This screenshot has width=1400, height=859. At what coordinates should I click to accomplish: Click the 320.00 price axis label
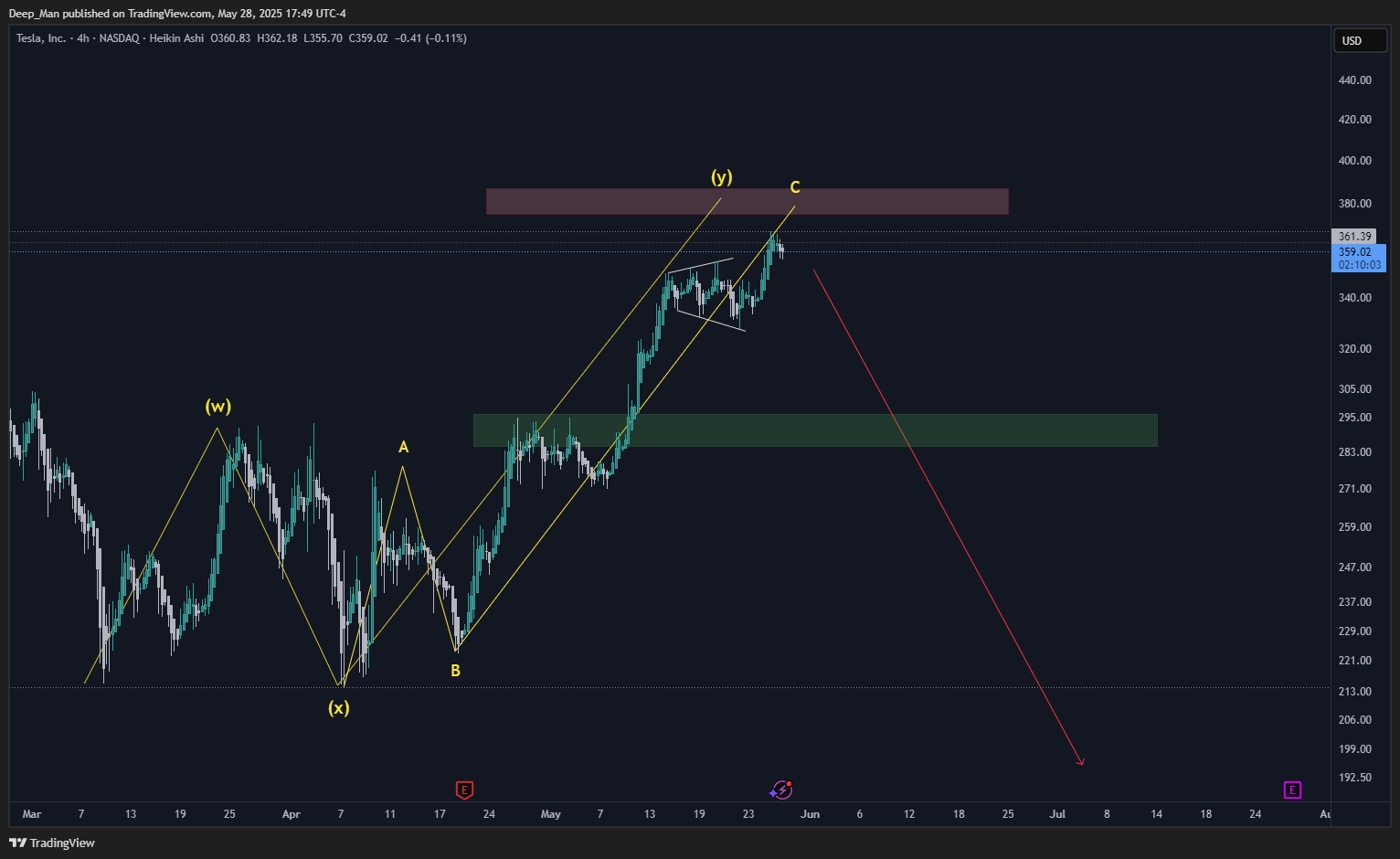[x=1354, y=349]
